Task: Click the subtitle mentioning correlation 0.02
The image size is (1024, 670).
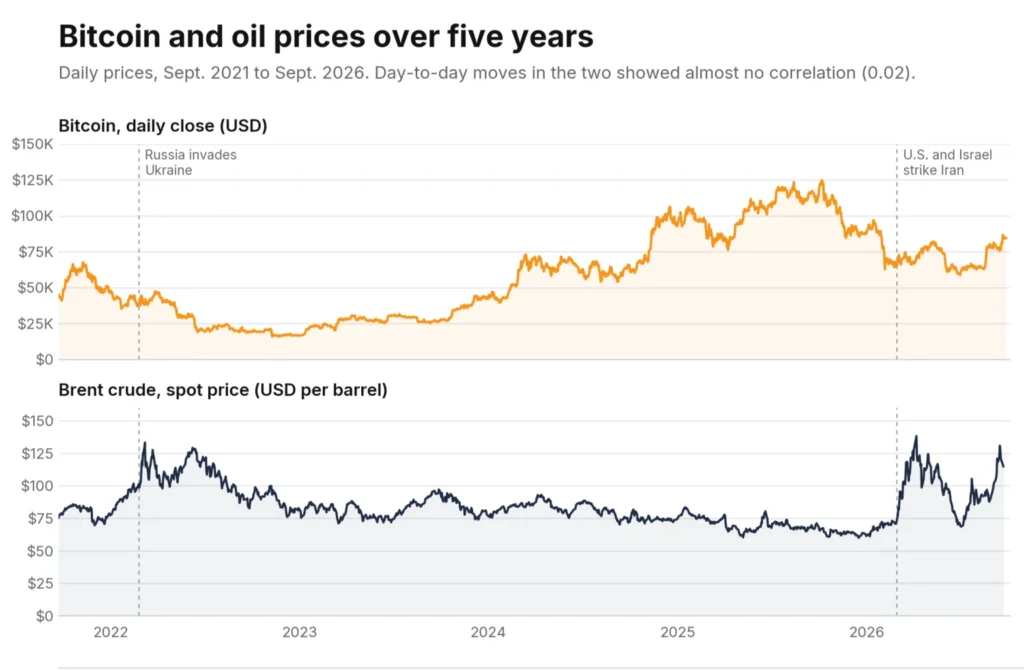Action: [487, 72]
